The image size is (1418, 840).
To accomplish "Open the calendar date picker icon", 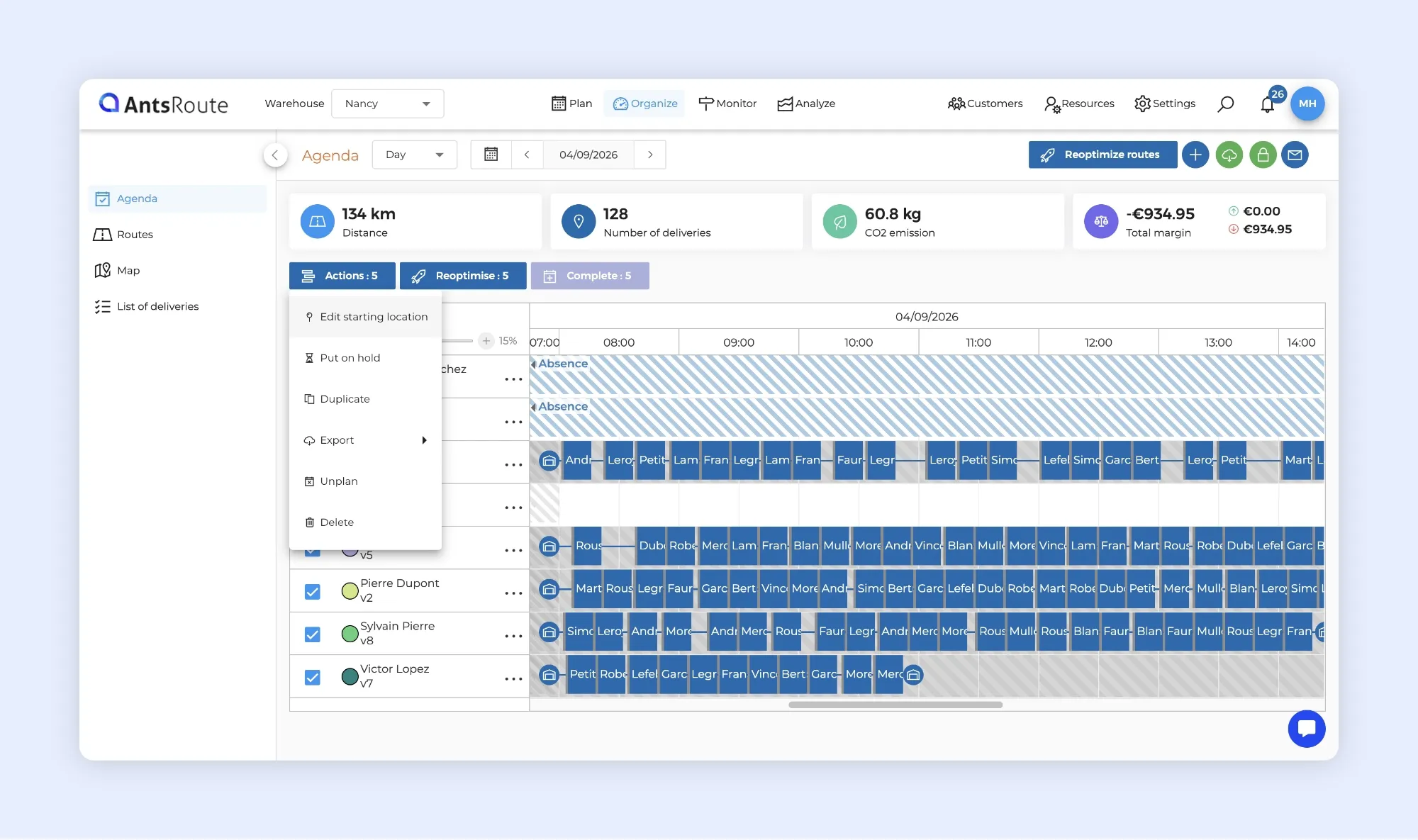I will [491, 155].
